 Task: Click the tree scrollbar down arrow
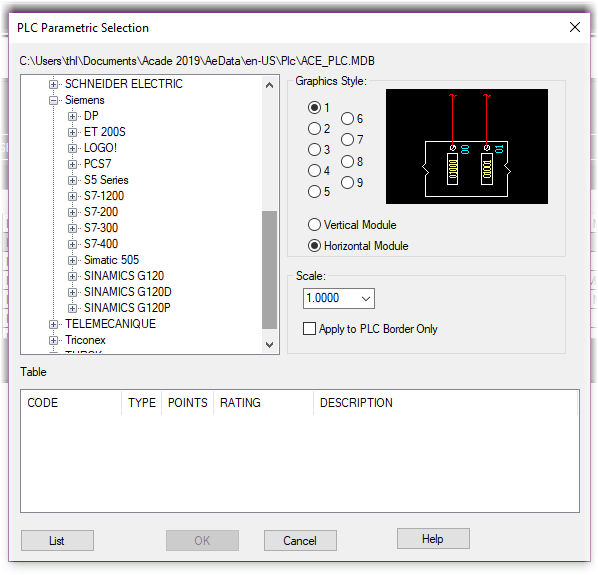pos(270,345)
